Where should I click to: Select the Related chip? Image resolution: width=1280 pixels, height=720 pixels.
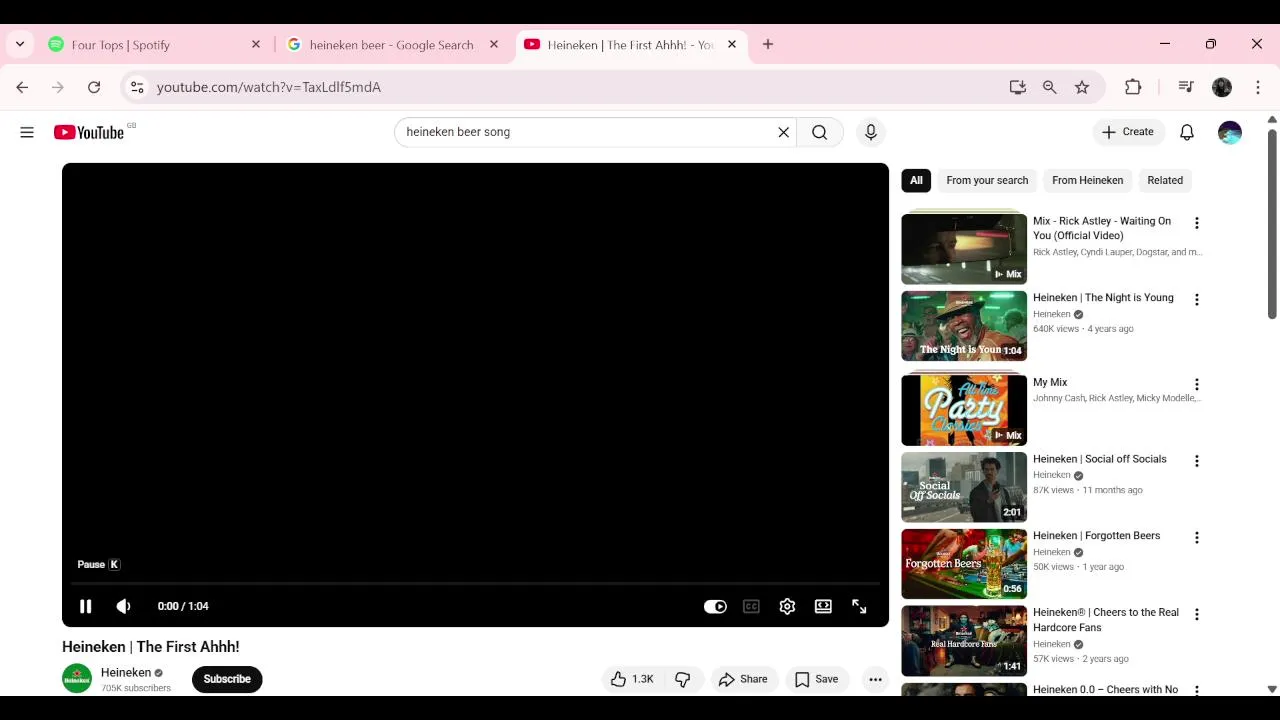coord(1165,180)
